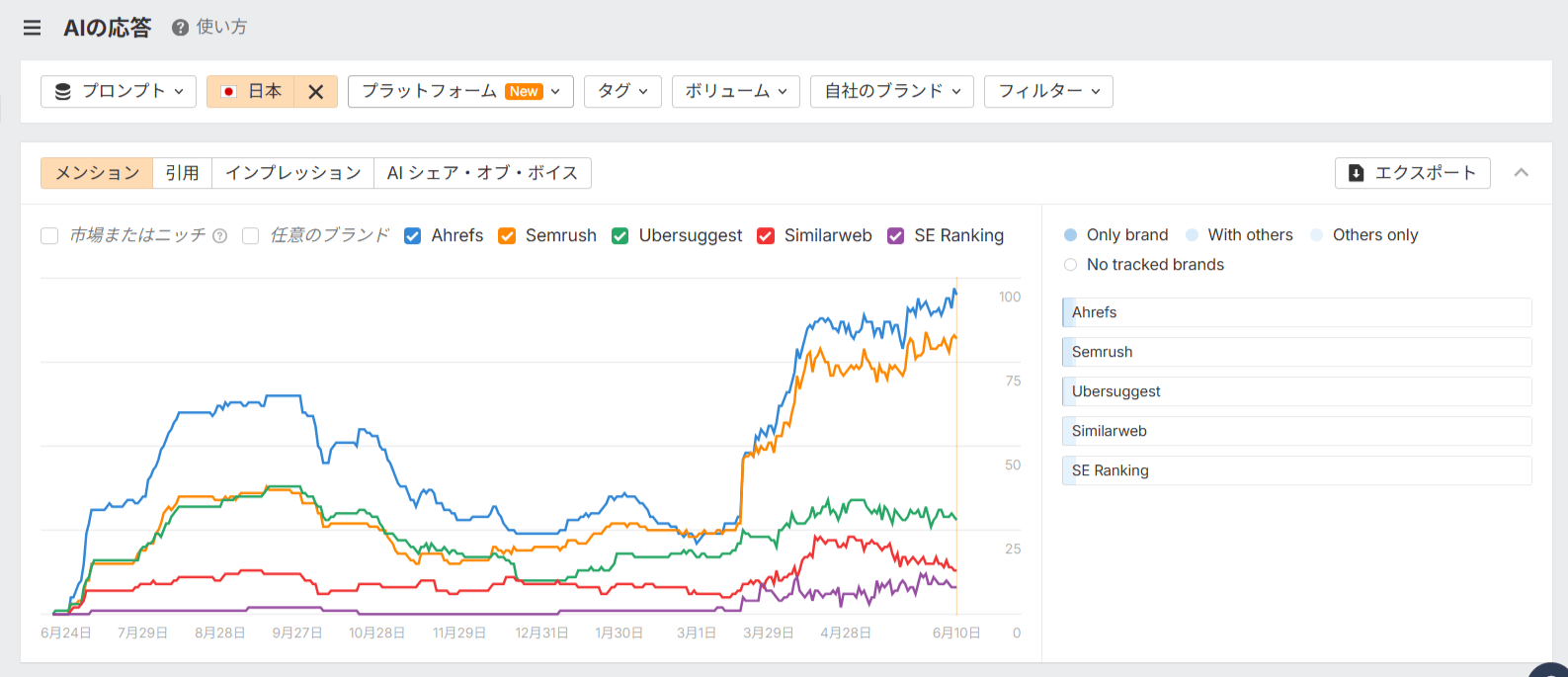Click the New badge on プラットフォーム
1568x677 pixels.
(524, 91)
